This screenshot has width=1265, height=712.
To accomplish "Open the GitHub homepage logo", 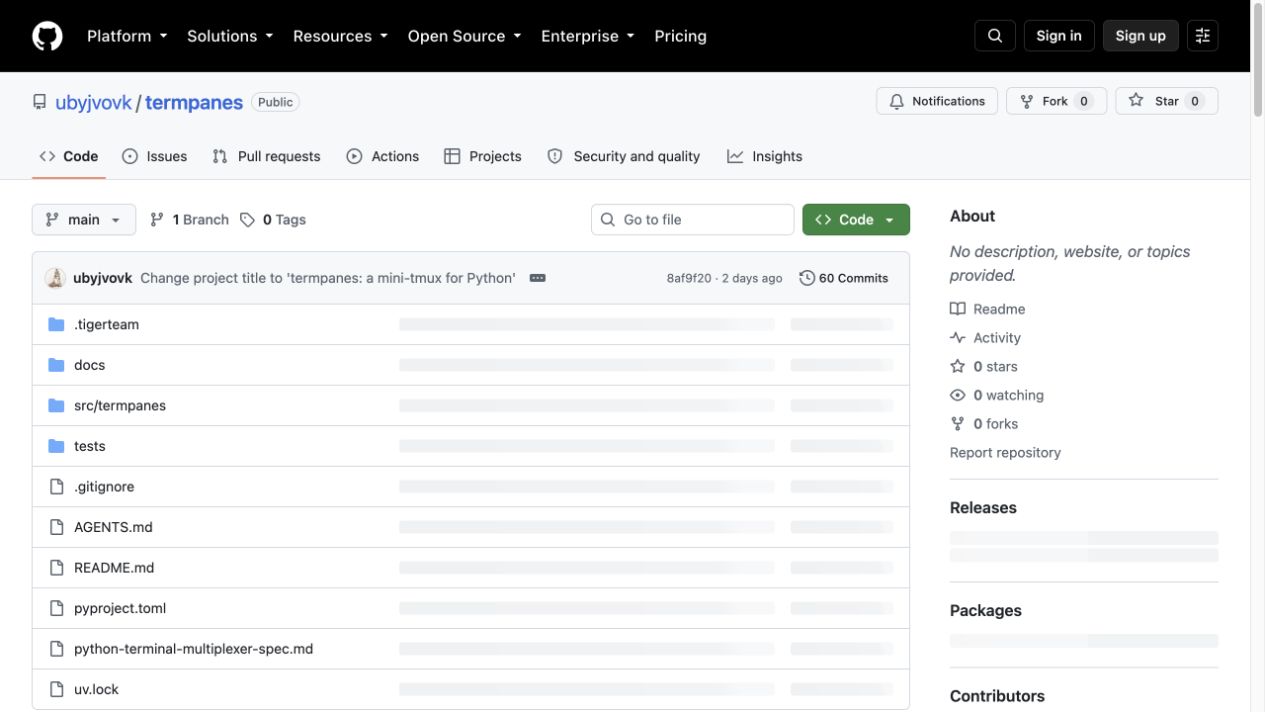I will point(47,36).
